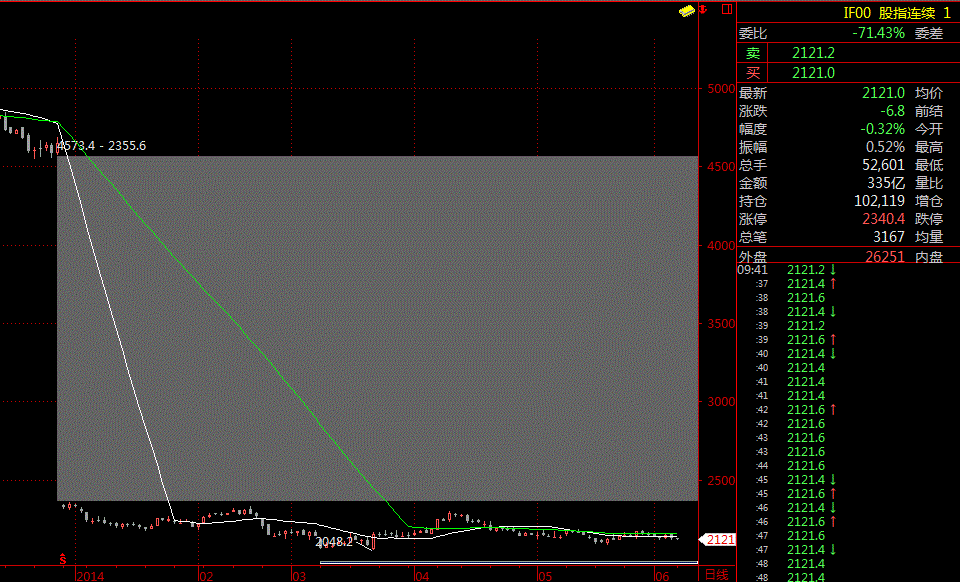960x582 pixels.
Task: Click the 2121 current price tag on axis
Action: [x=720, y=540]
